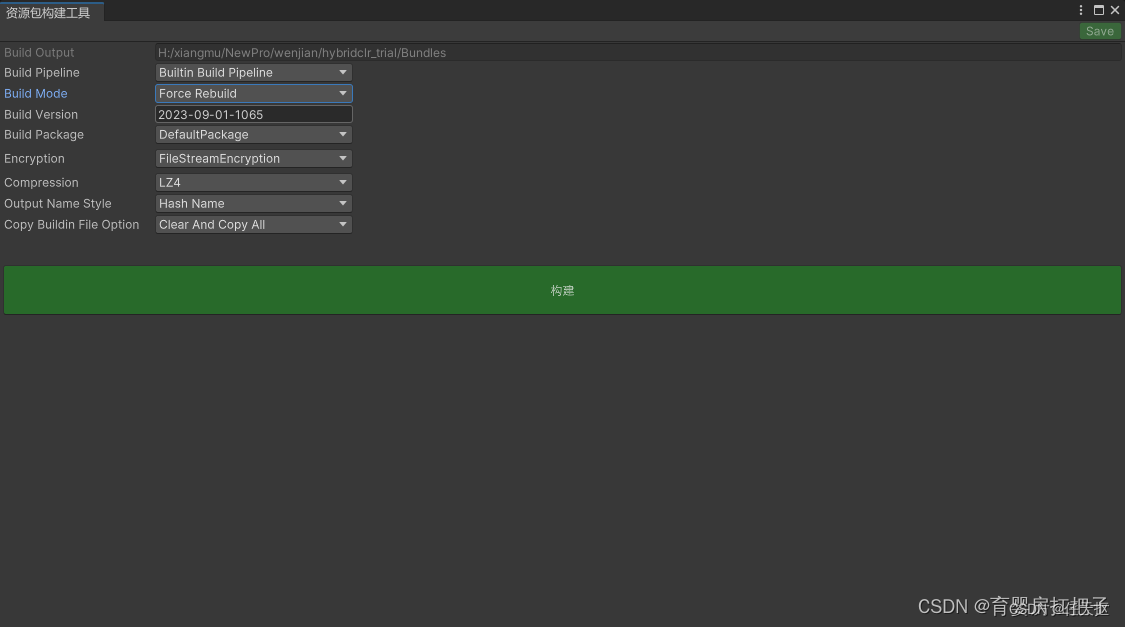Open the Output Name Style dropdown

[253, 203]
